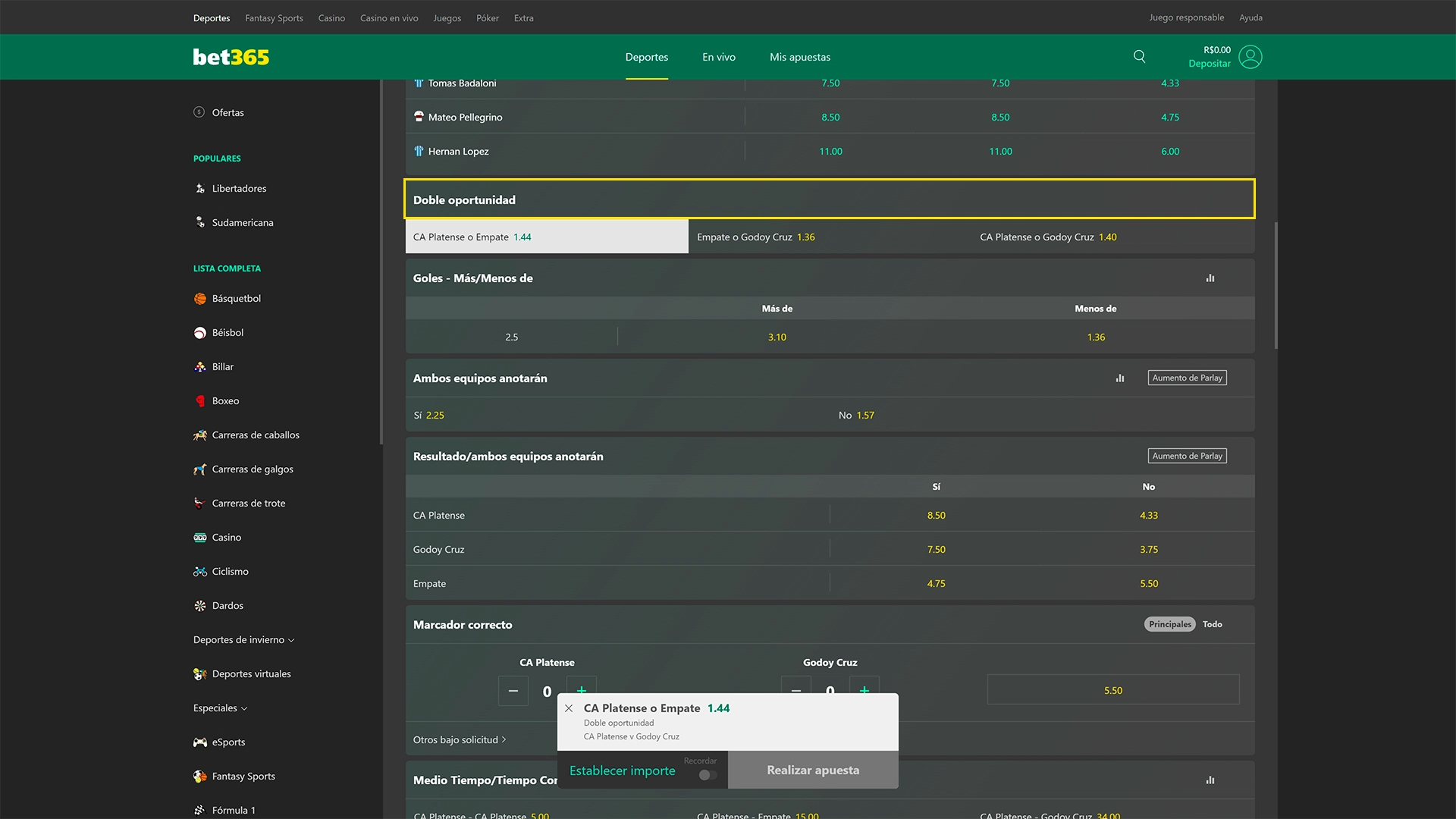Switch to En vivo tab

(x=718, y=57)
